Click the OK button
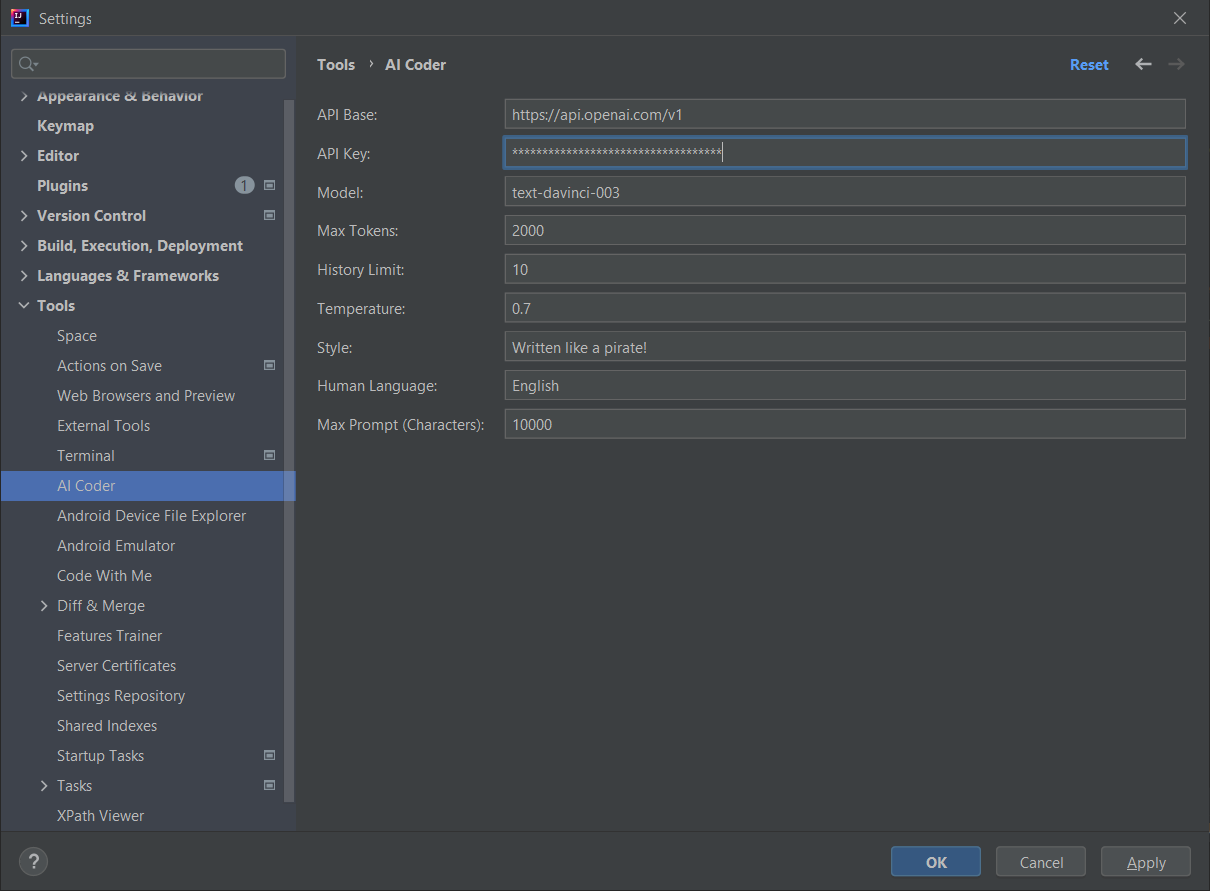Image resolution: width=1210 pixels, height=891 pixels. pyautogui.click(x=936, y=862)
